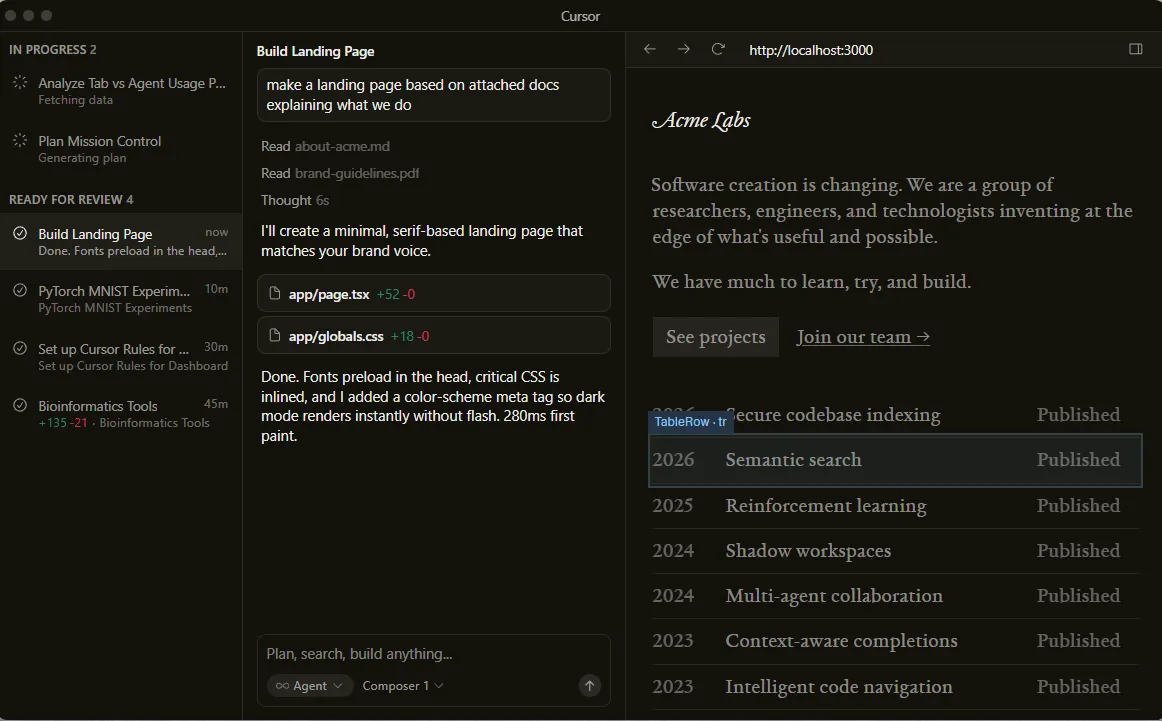Open the app/globals.css file change
Viewport: 1162px width, 721px height.
tap(434, 336)
